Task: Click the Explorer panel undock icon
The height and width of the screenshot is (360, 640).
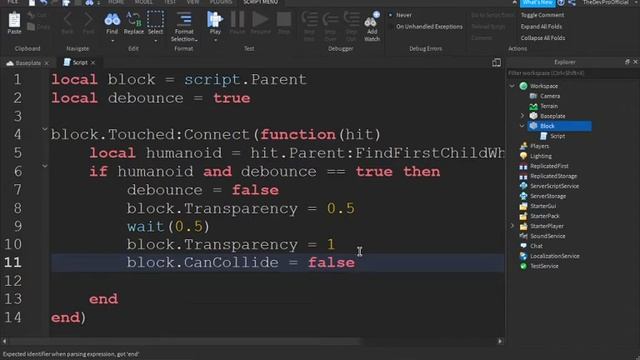Action: pyautogui.click(x=627, y=62)
